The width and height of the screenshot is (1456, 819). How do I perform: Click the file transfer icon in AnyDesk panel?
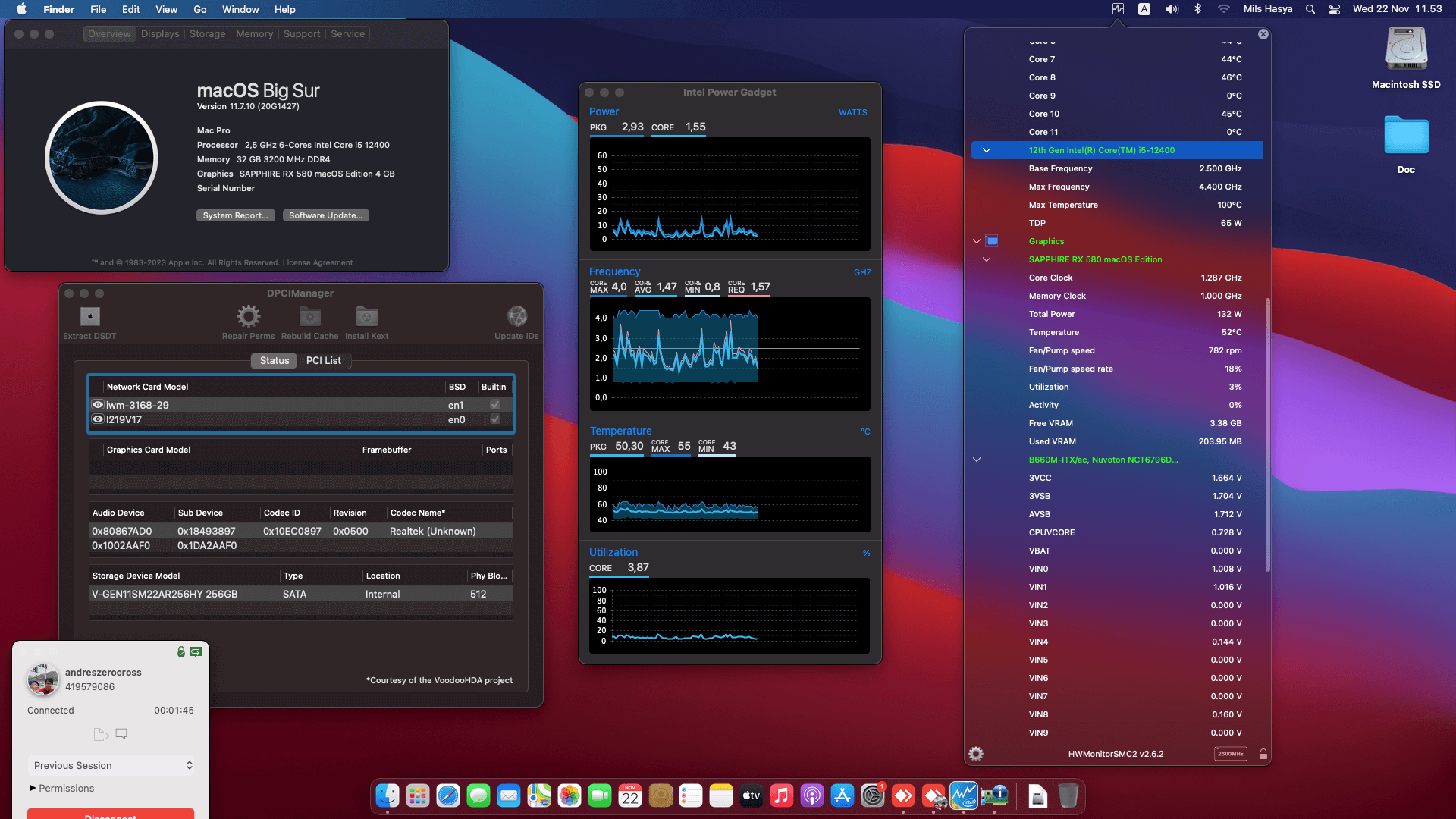click(x=101, y=734)
